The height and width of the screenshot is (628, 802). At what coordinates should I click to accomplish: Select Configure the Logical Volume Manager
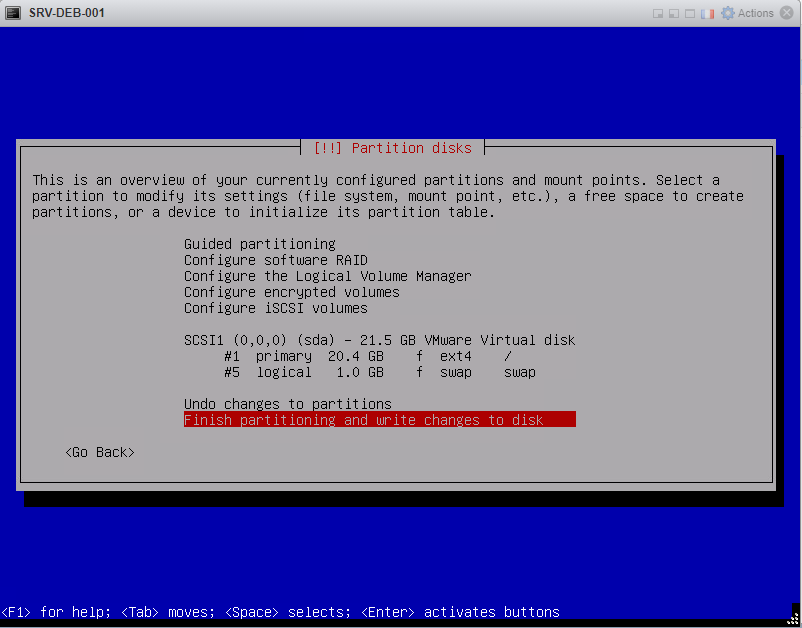(327, 276)
